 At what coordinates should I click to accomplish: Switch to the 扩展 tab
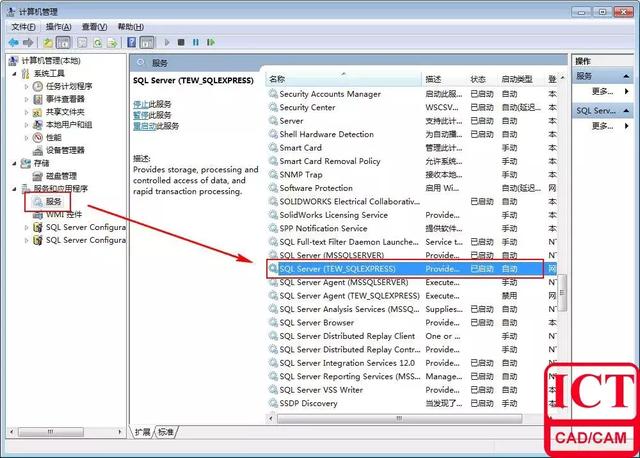[143, 432]
